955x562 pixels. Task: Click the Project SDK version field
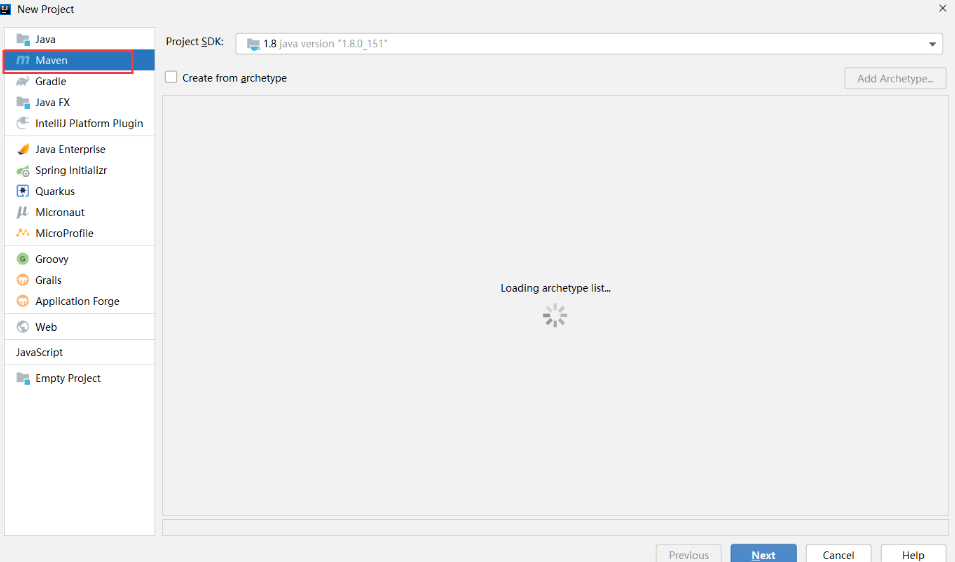coord(589,44)
